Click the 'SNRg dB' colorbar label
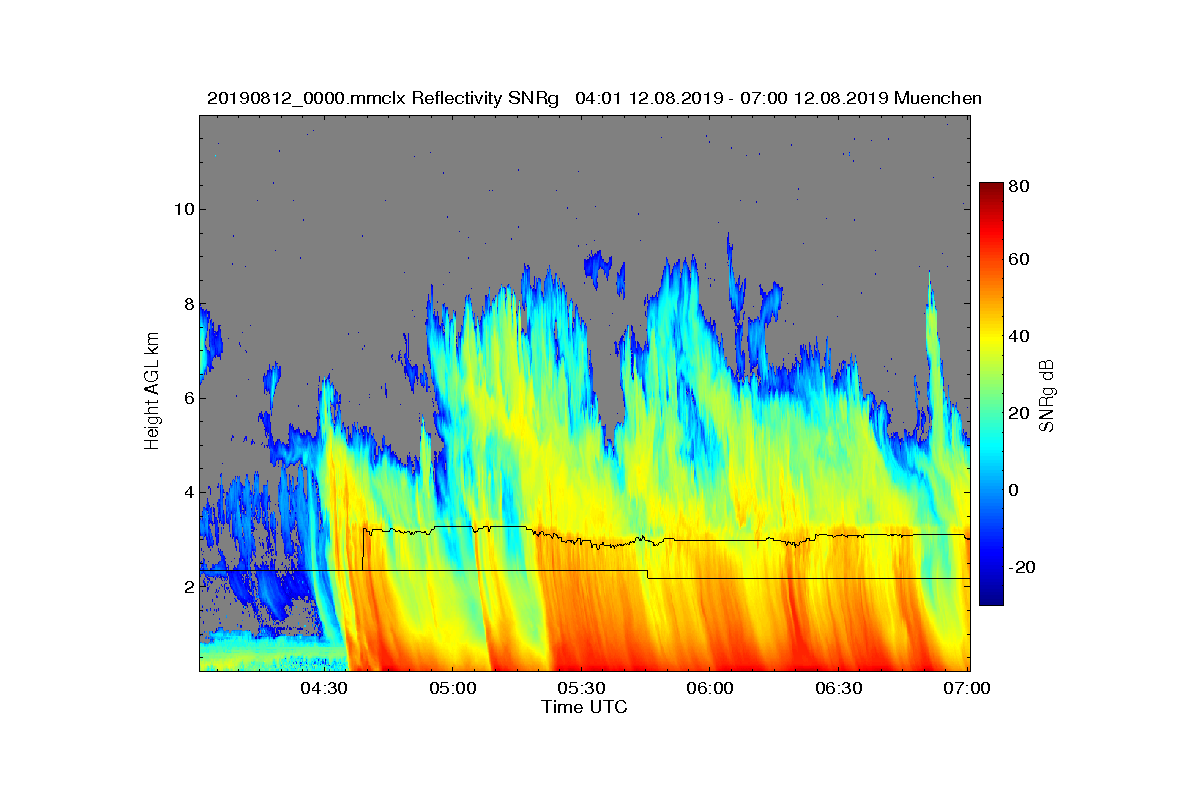The image size is (1200, 800). click(x=1048, y=395)
